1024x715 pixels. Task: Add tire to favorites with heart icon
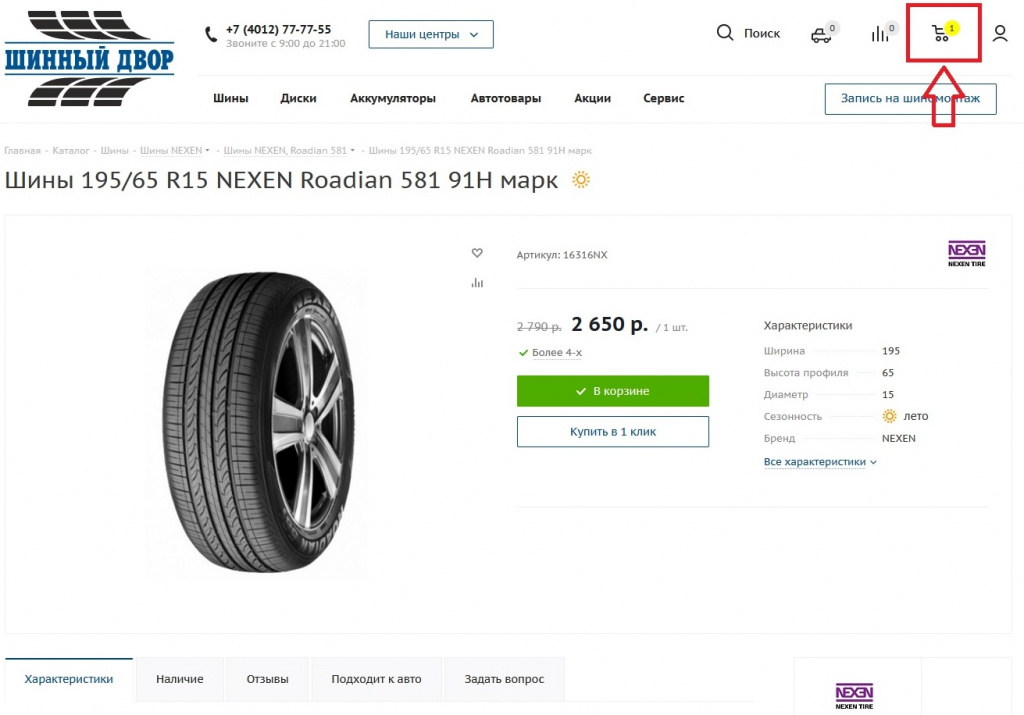tap(477, 253)
